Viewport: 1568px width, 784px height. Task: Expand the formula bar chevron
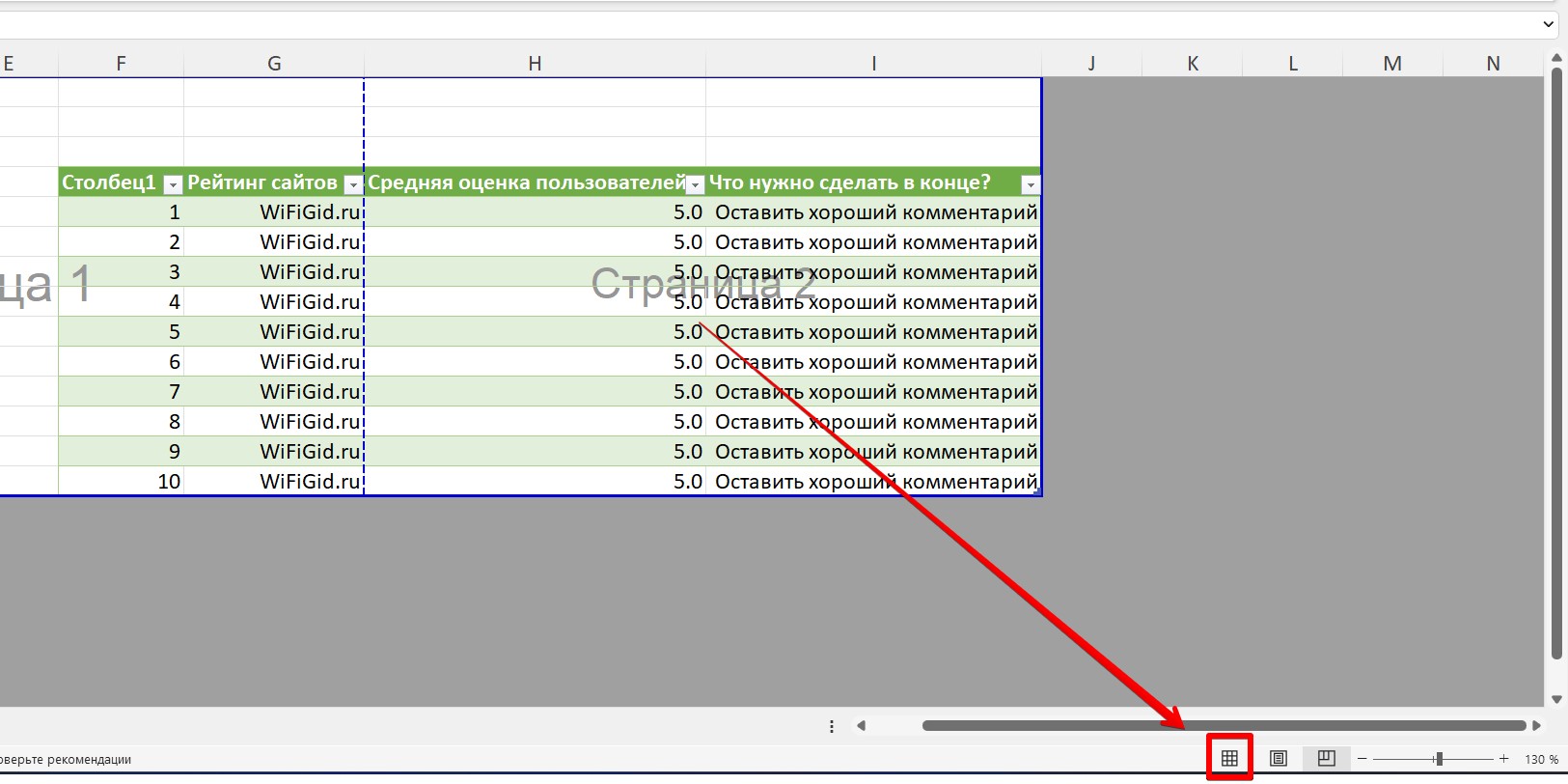click(1548, 24)
